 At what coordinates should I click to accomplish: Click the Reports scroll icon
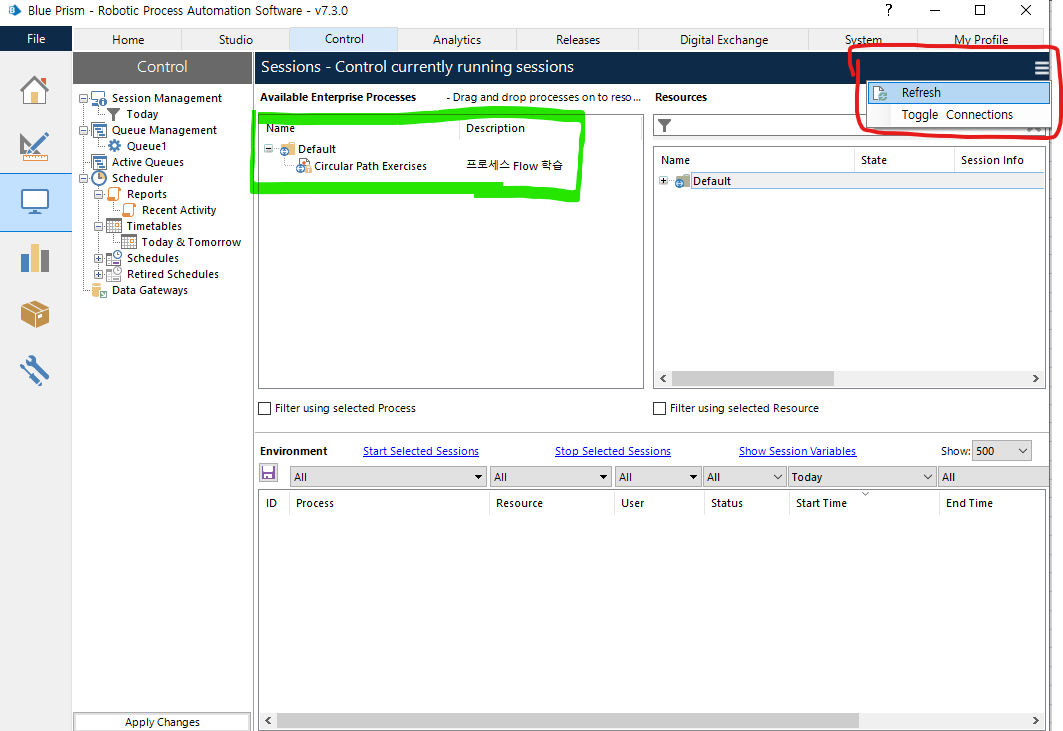coord(114,194)
